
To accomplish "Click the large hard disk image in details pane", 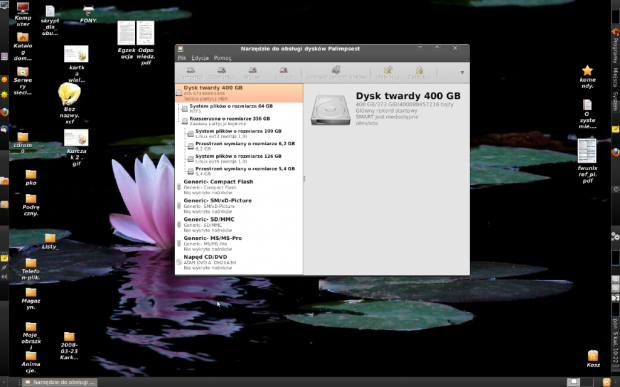I will (x=330, y=110).
